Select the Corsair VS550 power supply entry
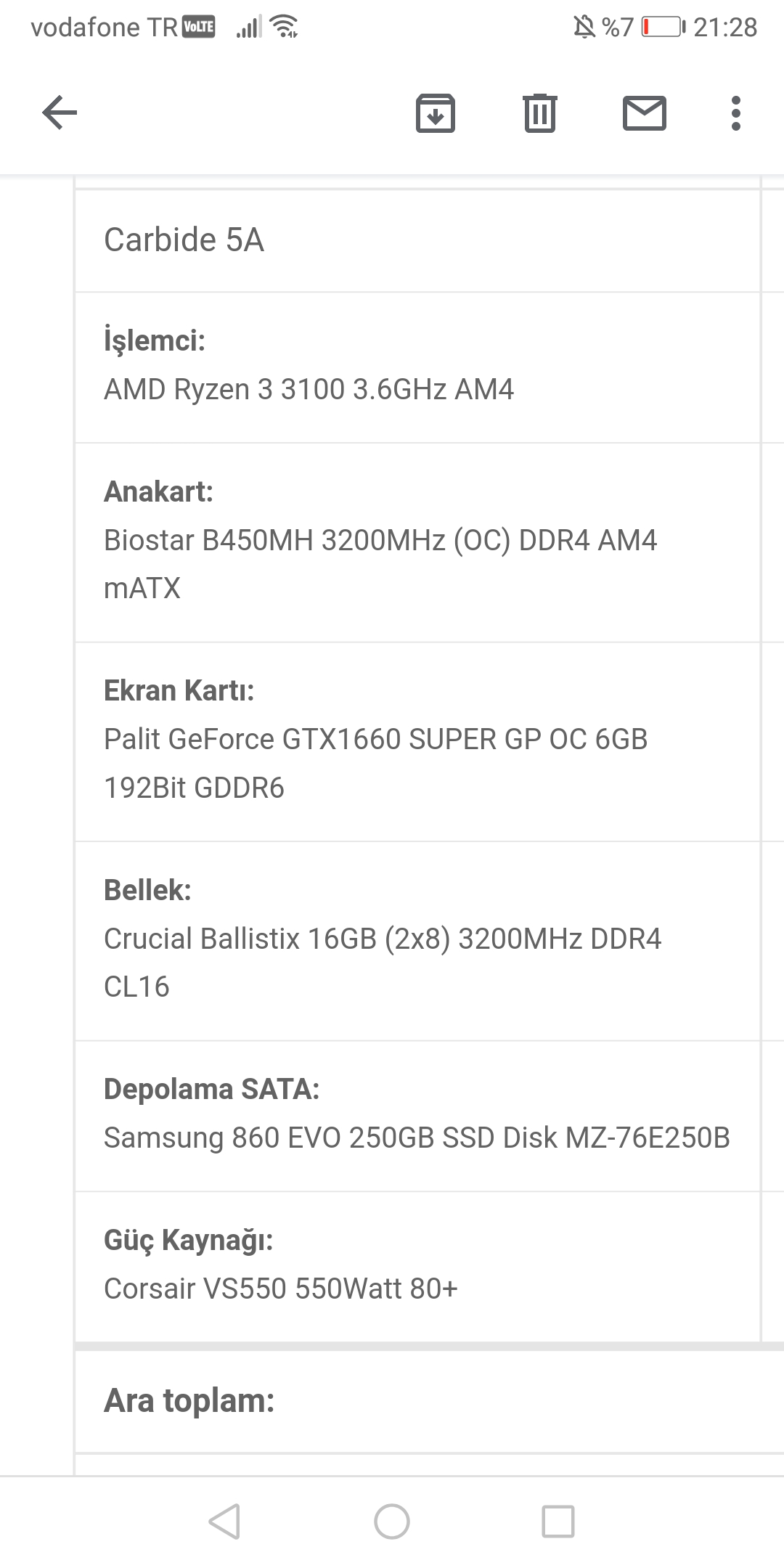 coord(281,1289)
